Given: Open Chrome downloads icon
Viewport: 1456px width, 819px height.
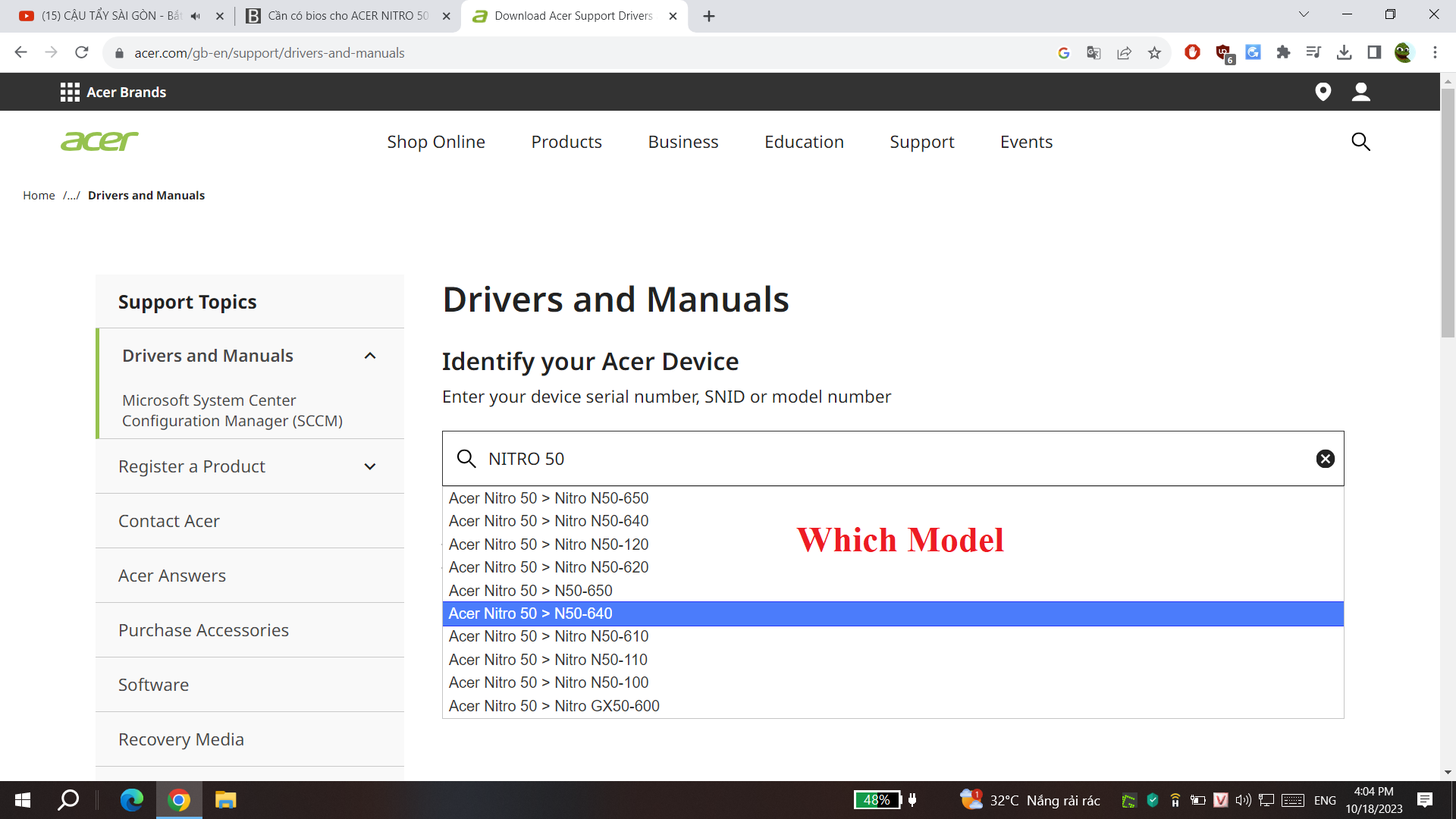Looking at the screenshot, I should pyautogui.click(x=1344, y=52).
